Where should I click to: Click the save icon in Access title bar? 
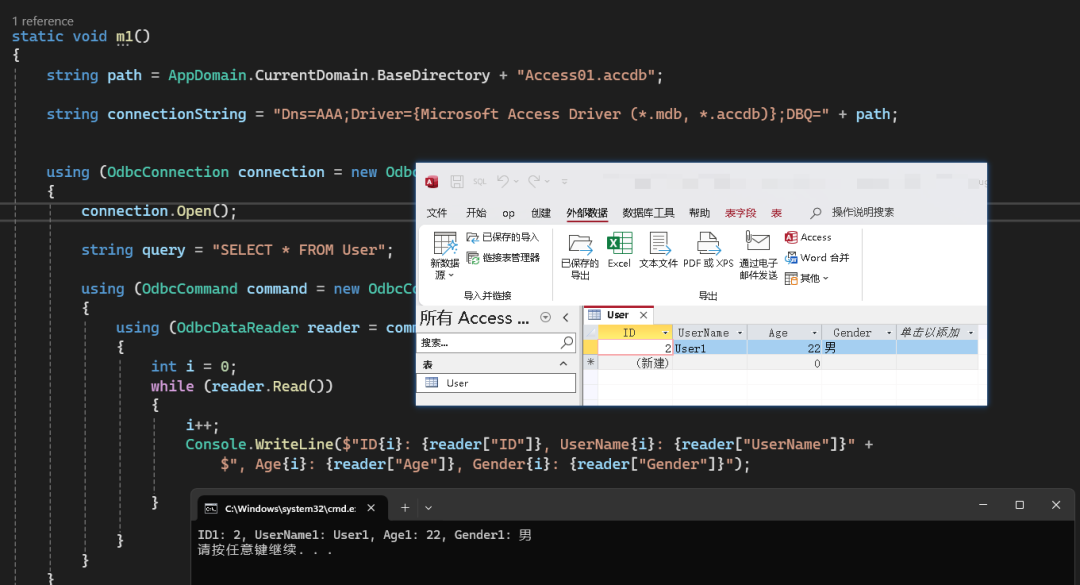[456, 182]
